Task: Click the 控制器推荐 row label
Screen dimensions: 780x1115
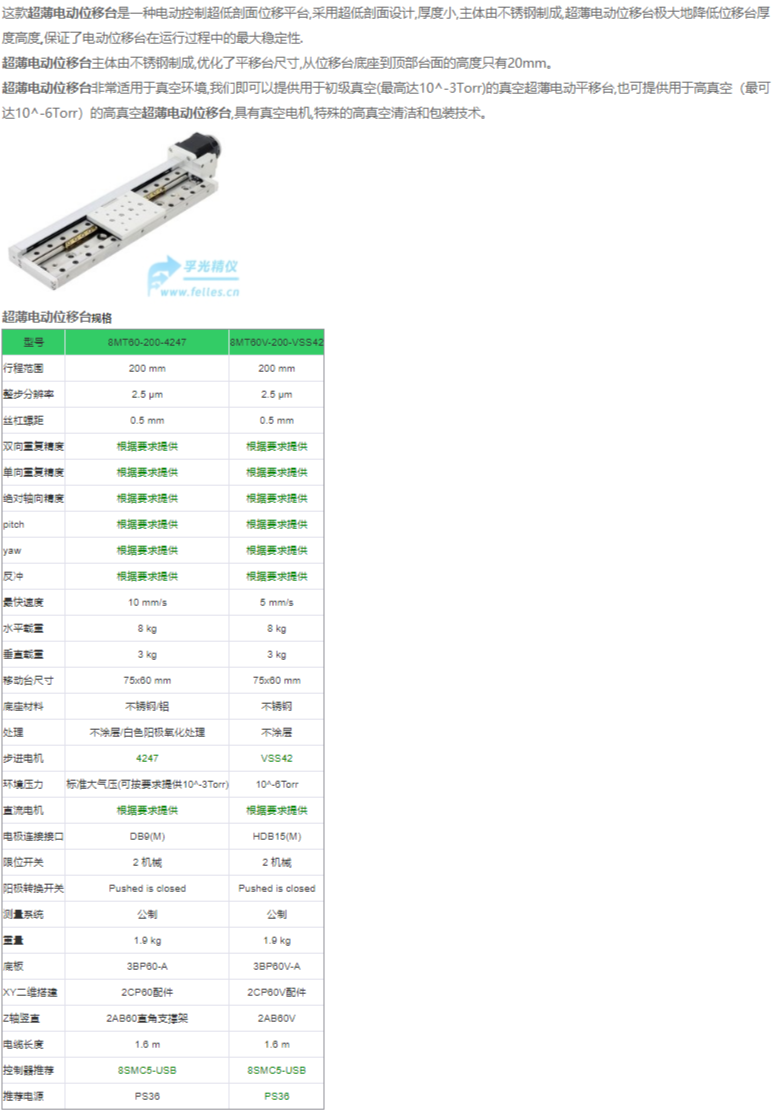Action: [28, 1070]
